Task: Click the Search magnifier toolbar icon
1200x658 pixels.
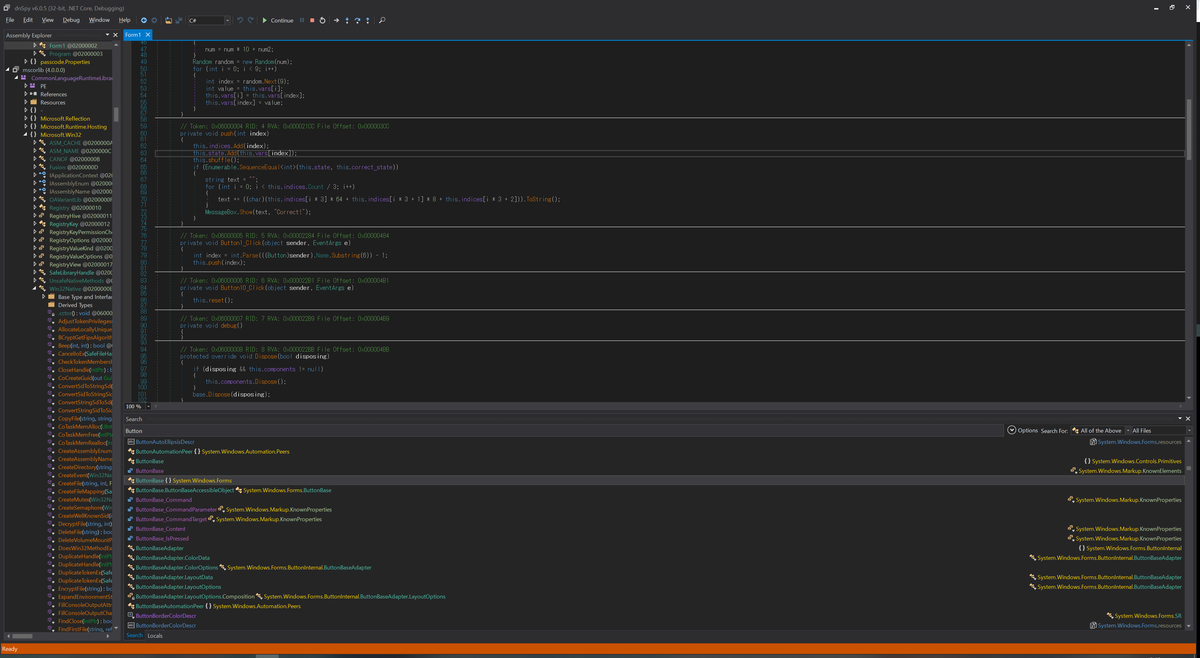Action: [x=382, y=20]
